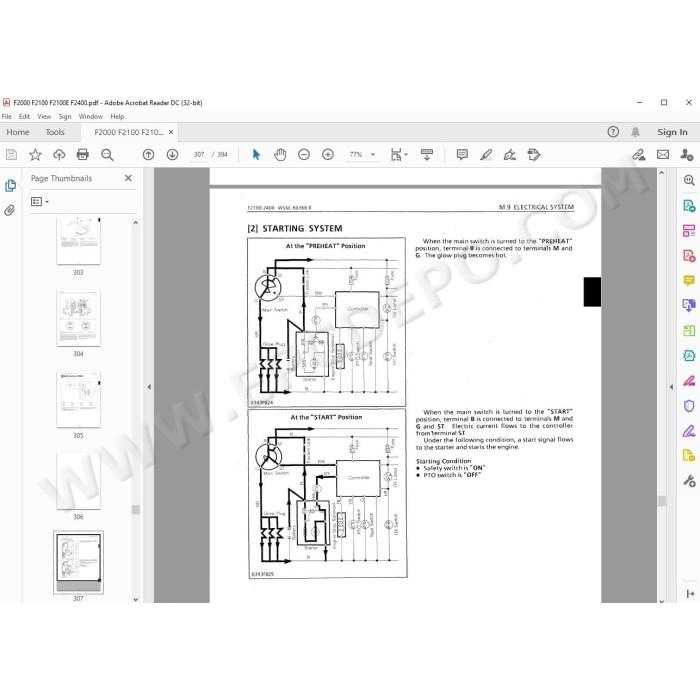
Task: Click the document vertical scrollbar thumb
Action: (662, 501)
